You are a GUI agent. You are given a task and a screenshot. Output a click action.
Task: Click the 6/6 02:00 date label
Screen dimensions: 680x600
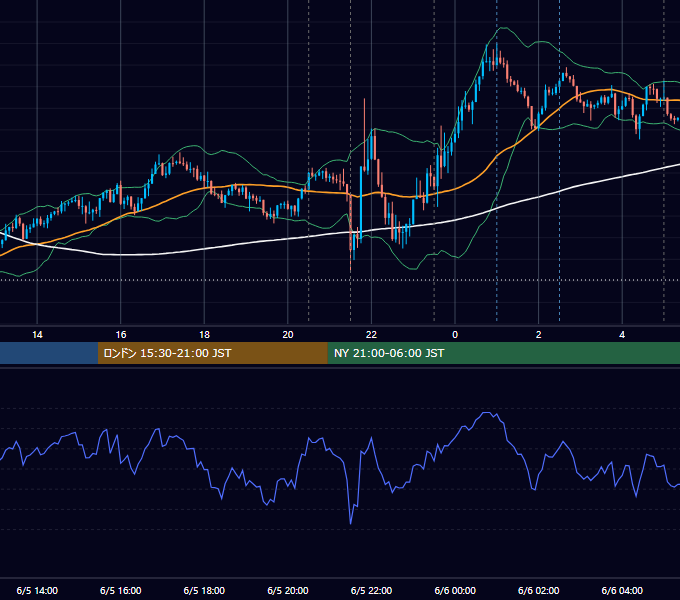tap(539, 590)
